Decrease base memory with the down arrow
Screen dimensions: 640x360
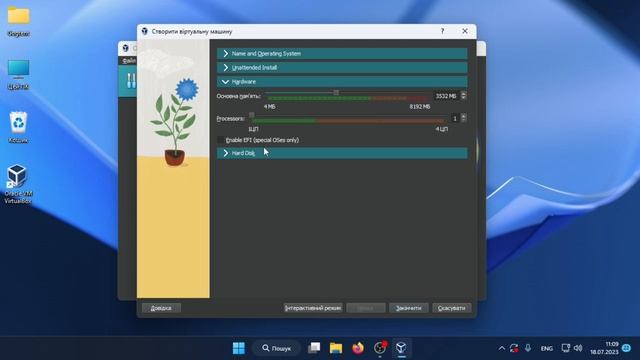463,98
